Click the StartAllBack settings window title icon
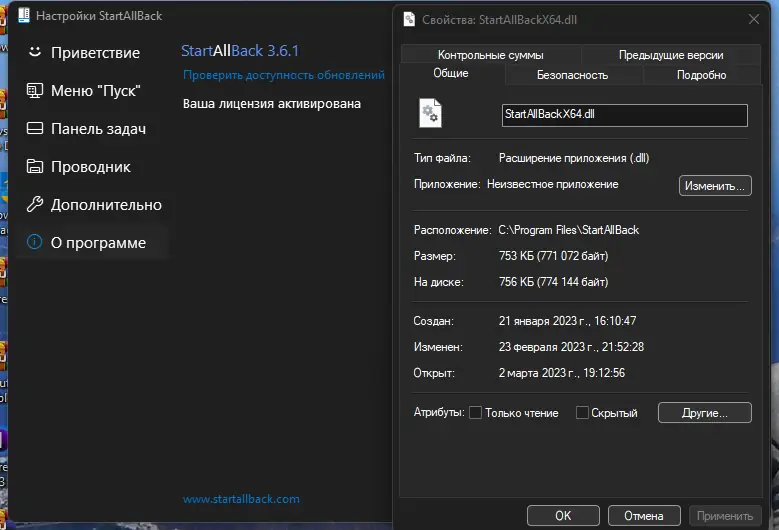This screenshot has height=530, width=779. (24, 15)
